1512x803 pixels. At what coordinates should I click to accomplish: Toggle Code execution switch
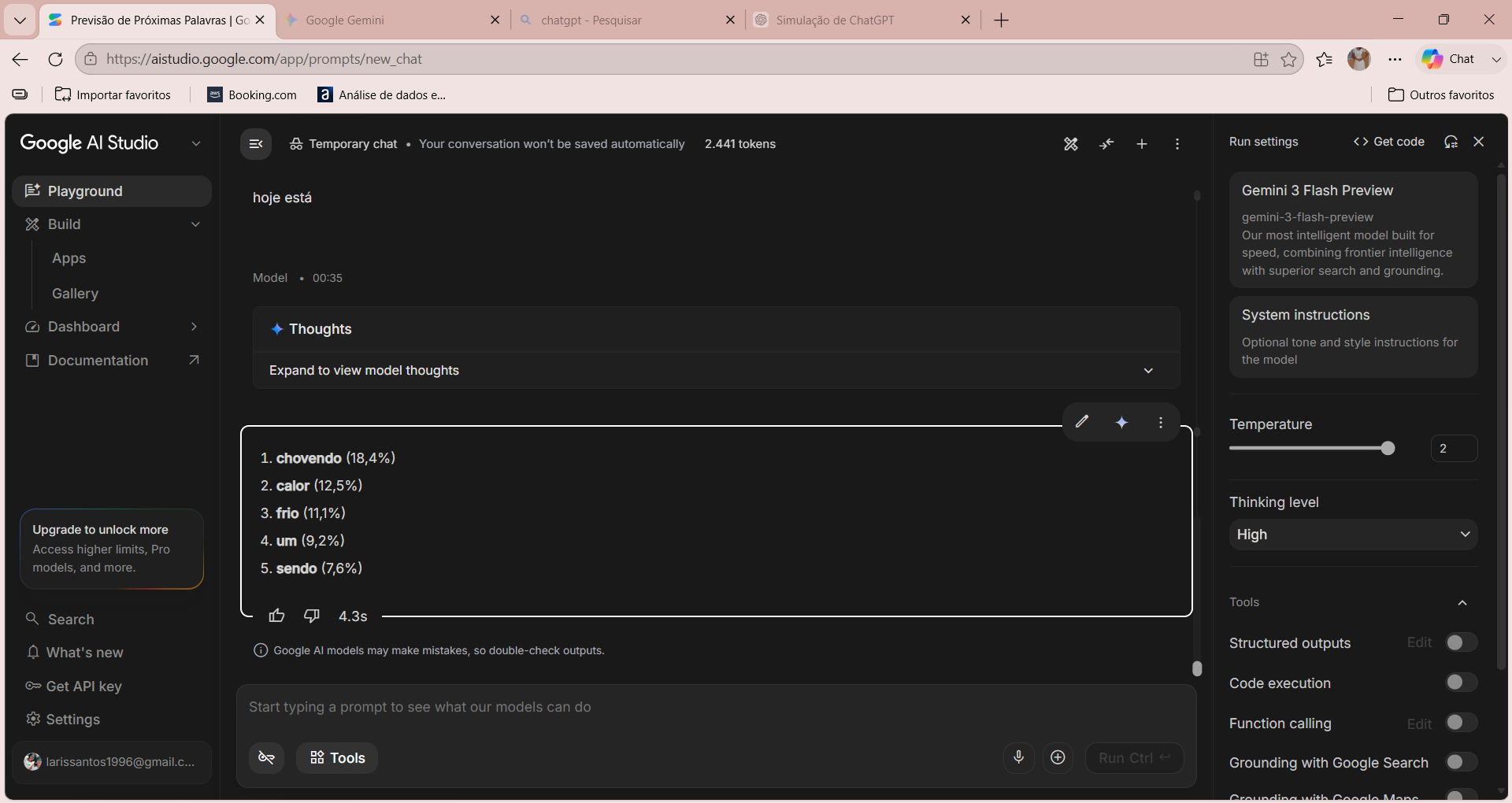(x=1461, y=683)
